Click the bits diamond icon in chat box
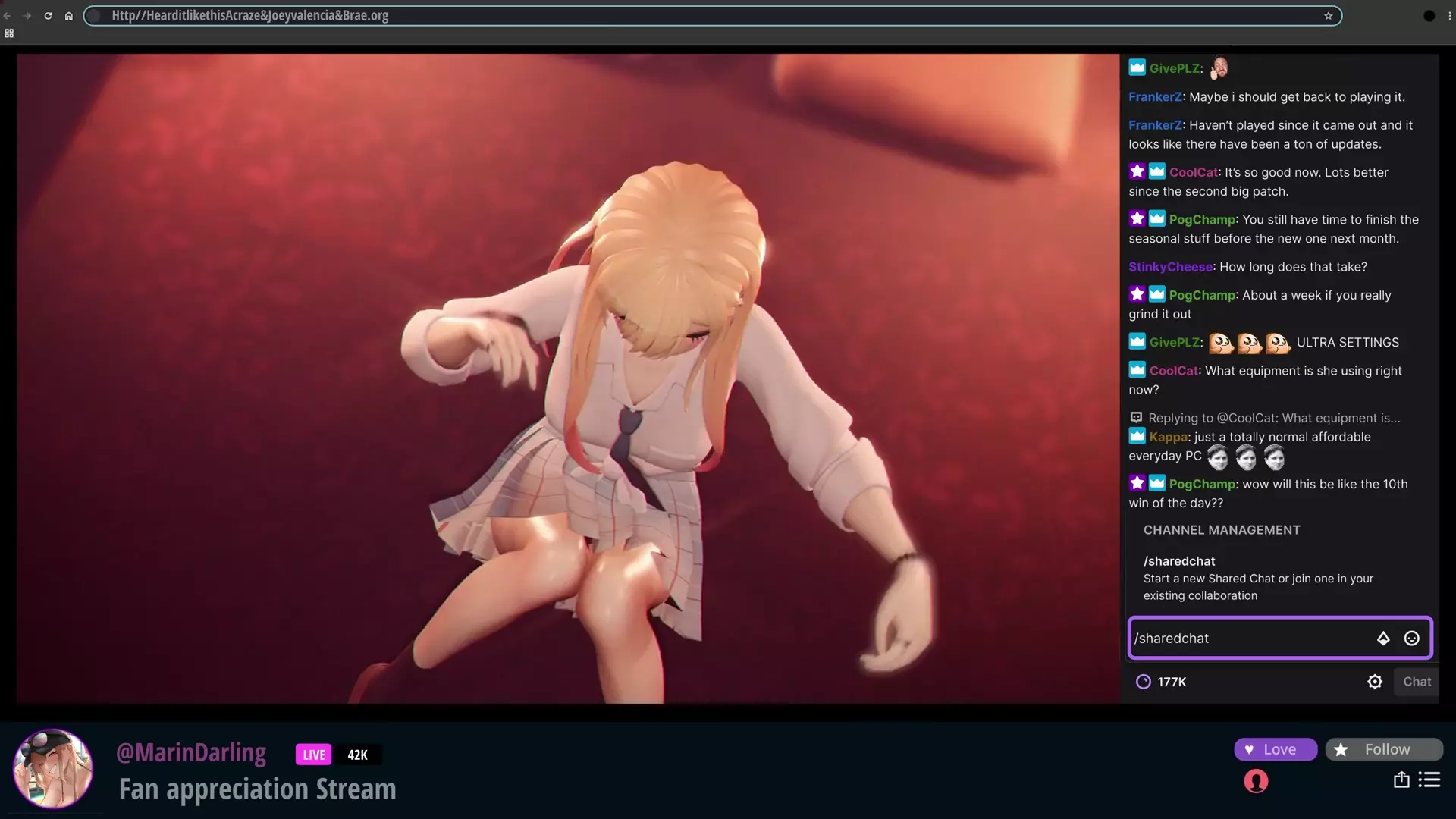Image resolution: width=1456 pixels, height=819 pixels. coord(1383,639)
